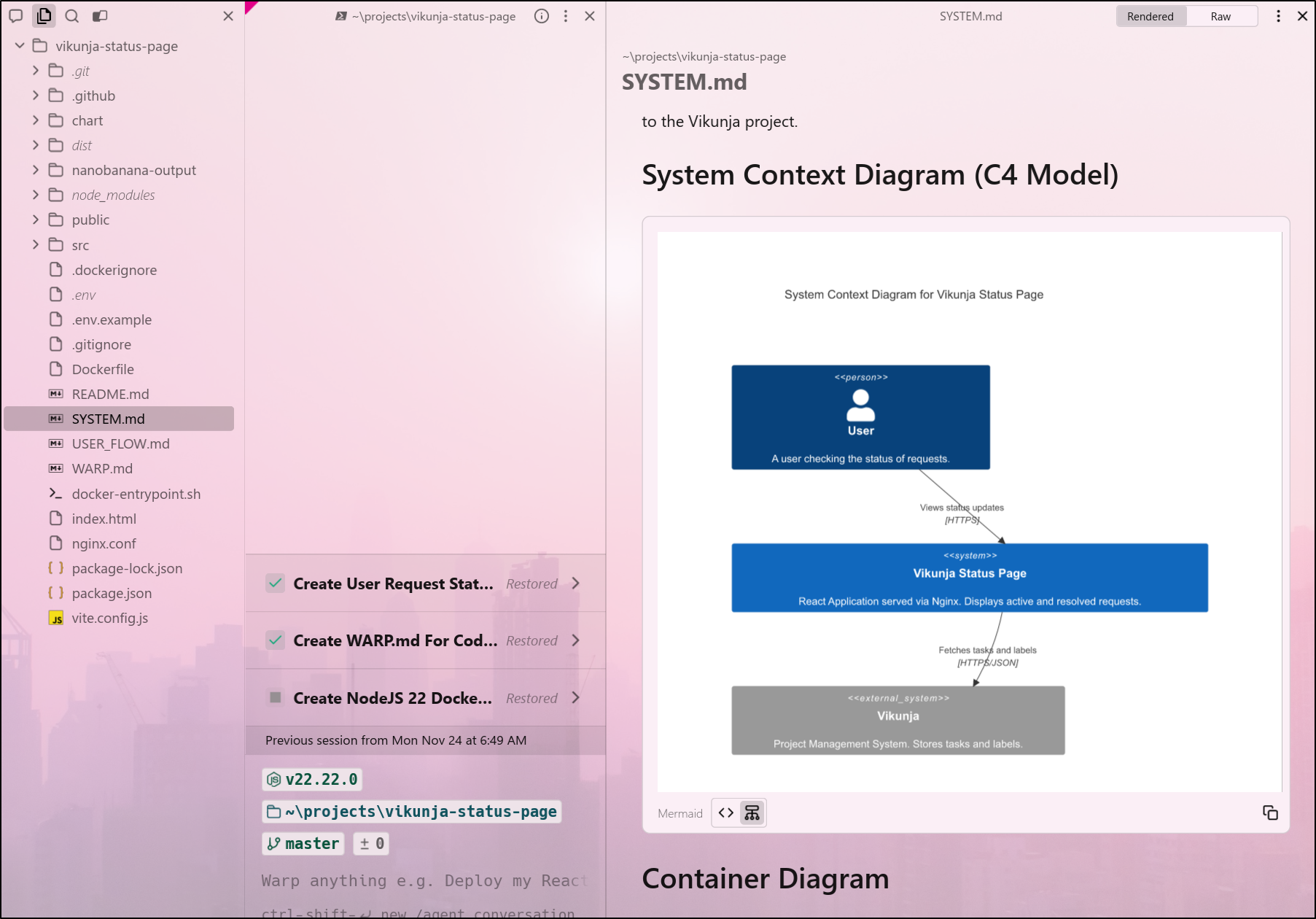The image size is (1316, 919).
Task: Open the conversations panel via chat bubble icon
Action: (x=16, y=16)
